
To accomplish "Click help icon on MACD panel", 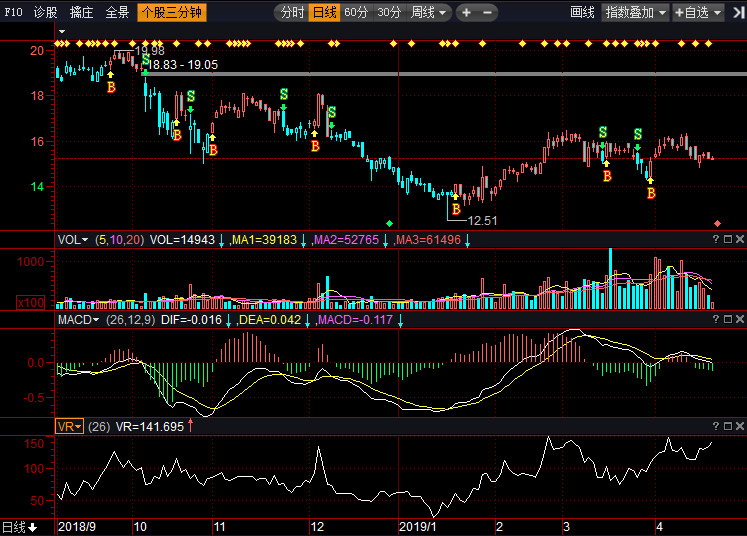I will click(716, 319).
